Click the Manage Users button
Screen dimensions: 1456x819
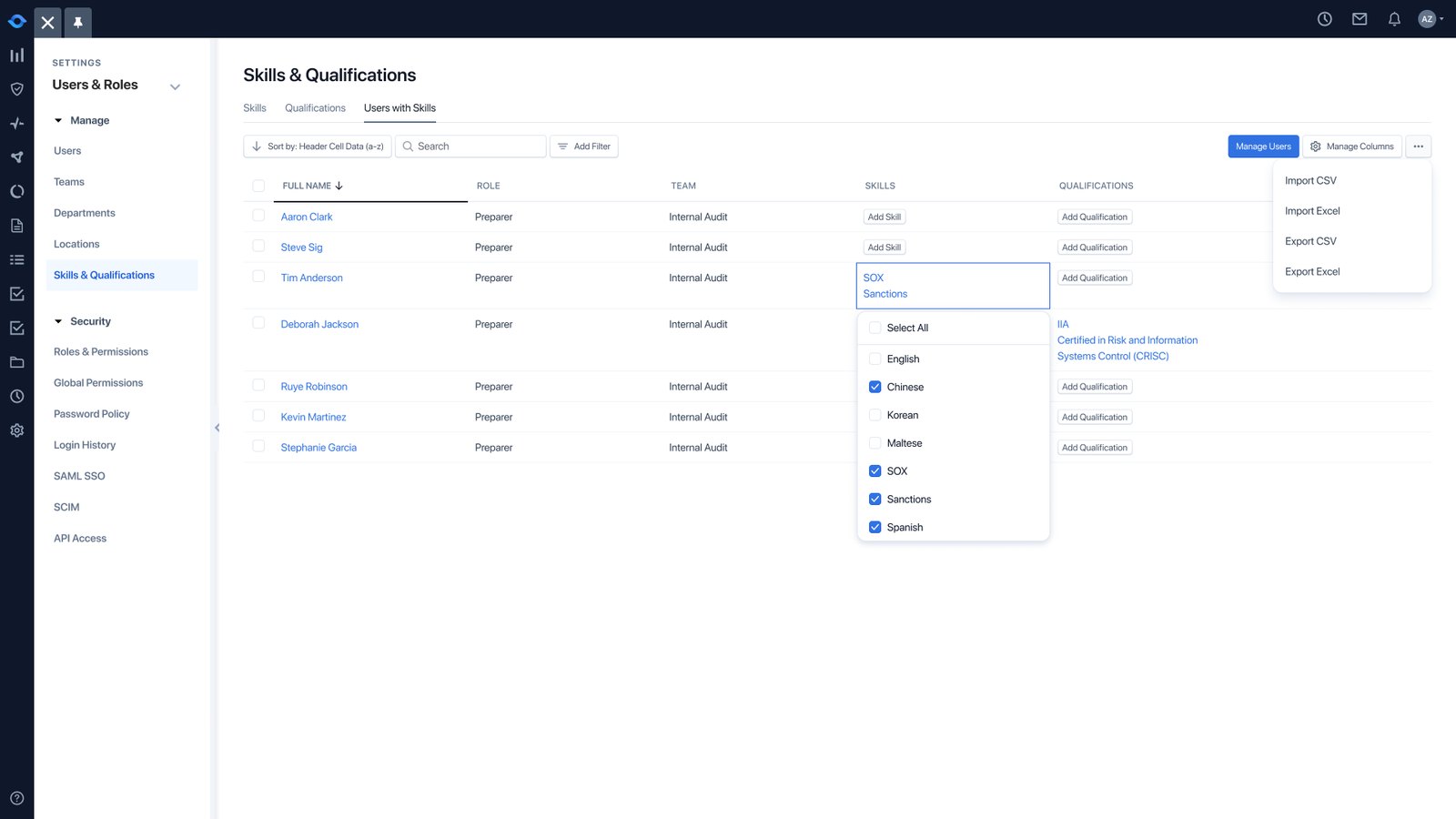[x=1263, y=147]
